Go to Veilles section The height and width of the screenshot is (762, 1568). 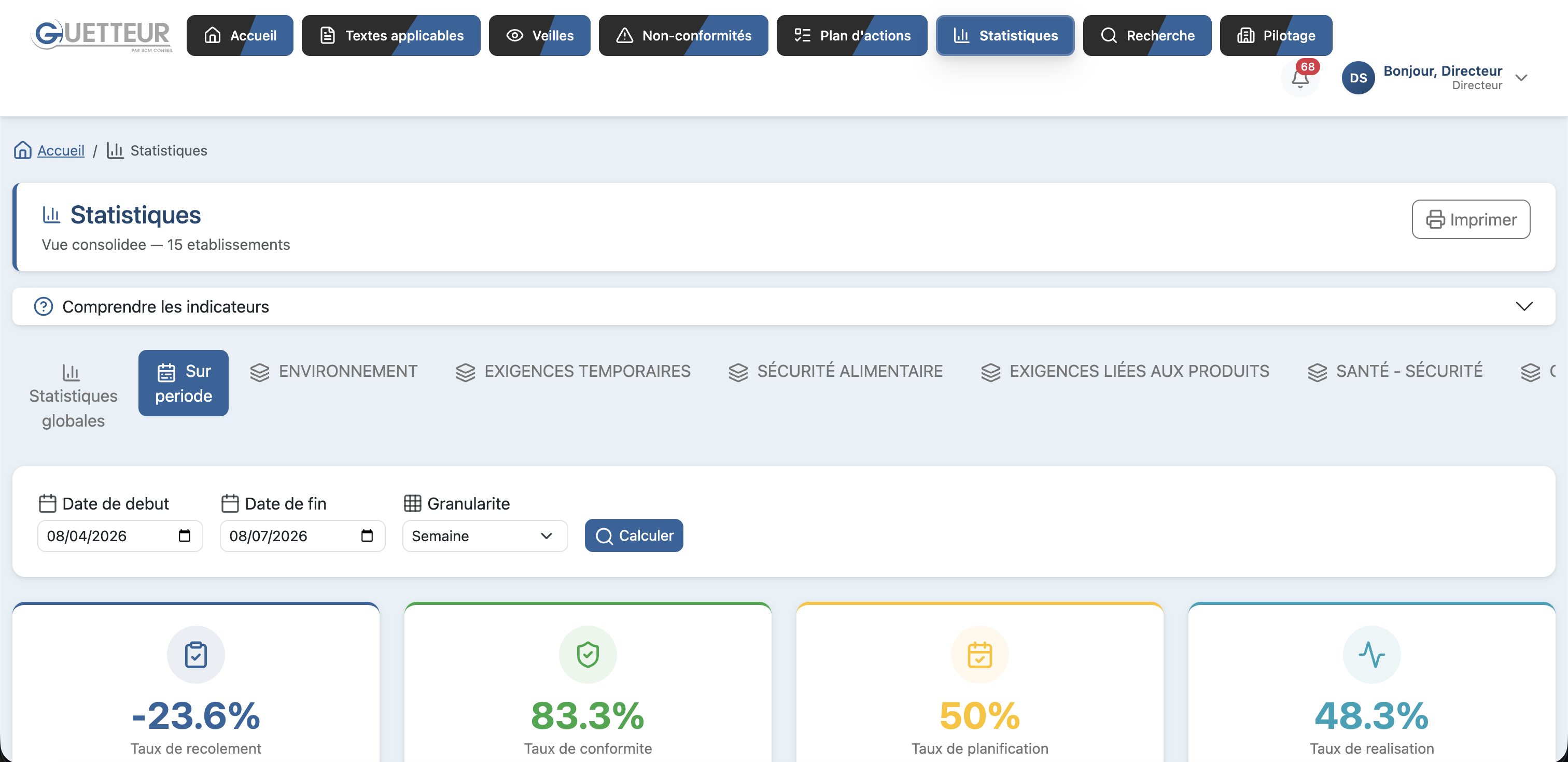pyautogui.click(x=539, y=35)
